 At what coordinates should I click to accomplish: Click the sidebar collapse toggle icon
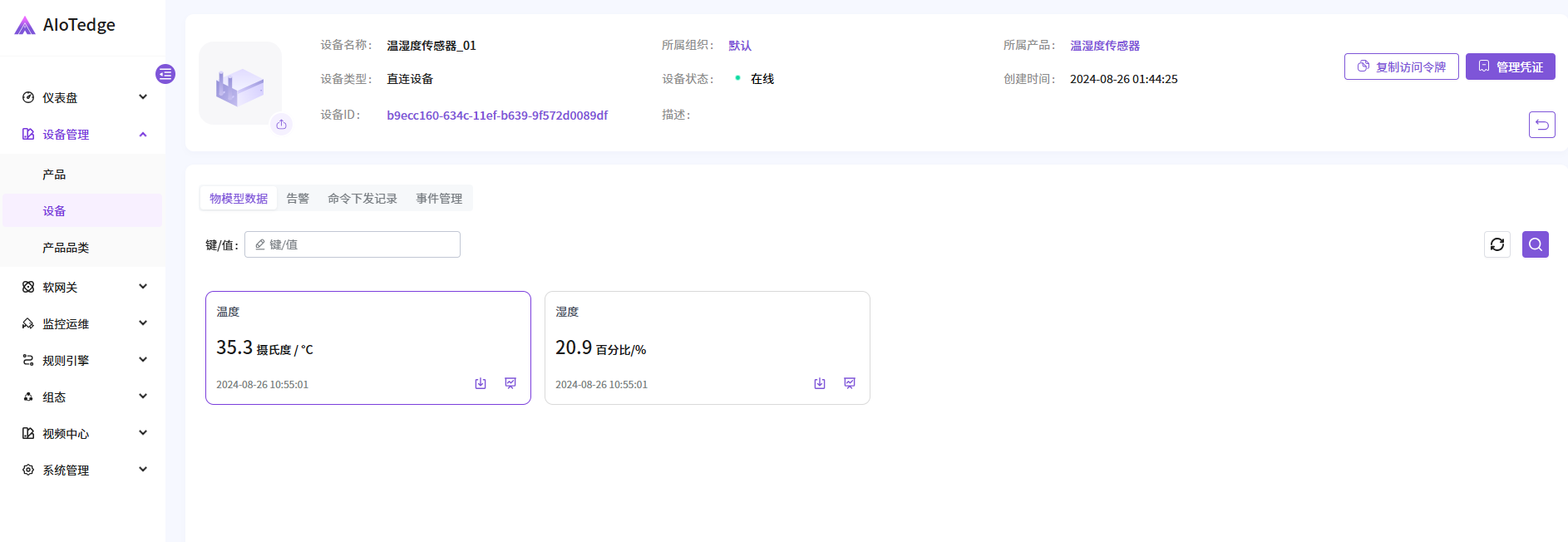point(165,74)
